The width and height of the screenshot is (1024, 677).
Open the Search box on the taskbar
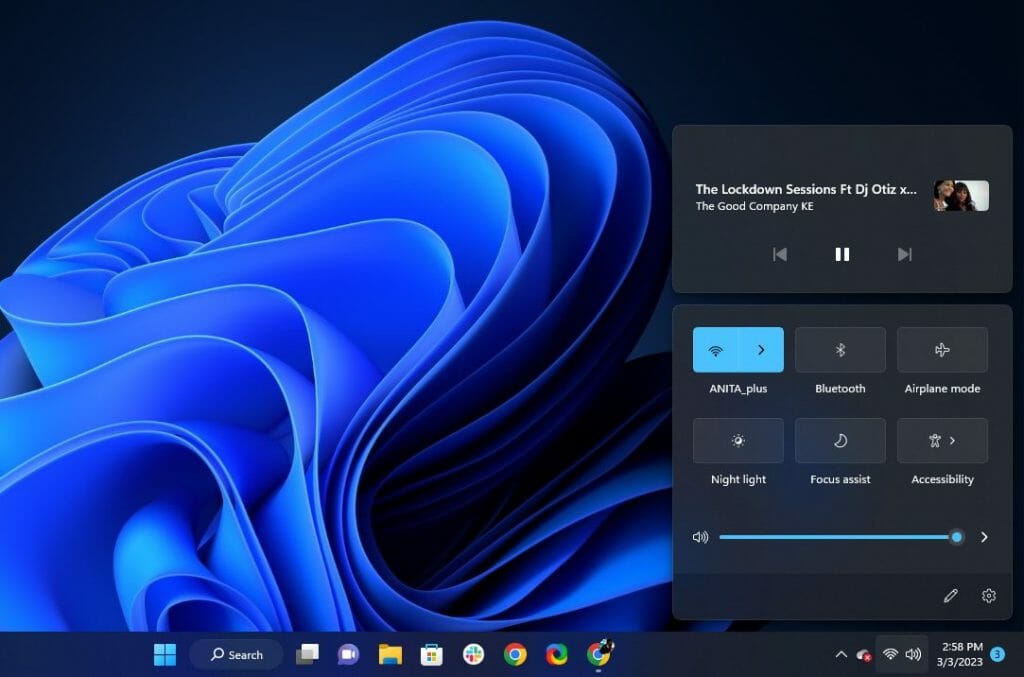[x=236, y=655]
